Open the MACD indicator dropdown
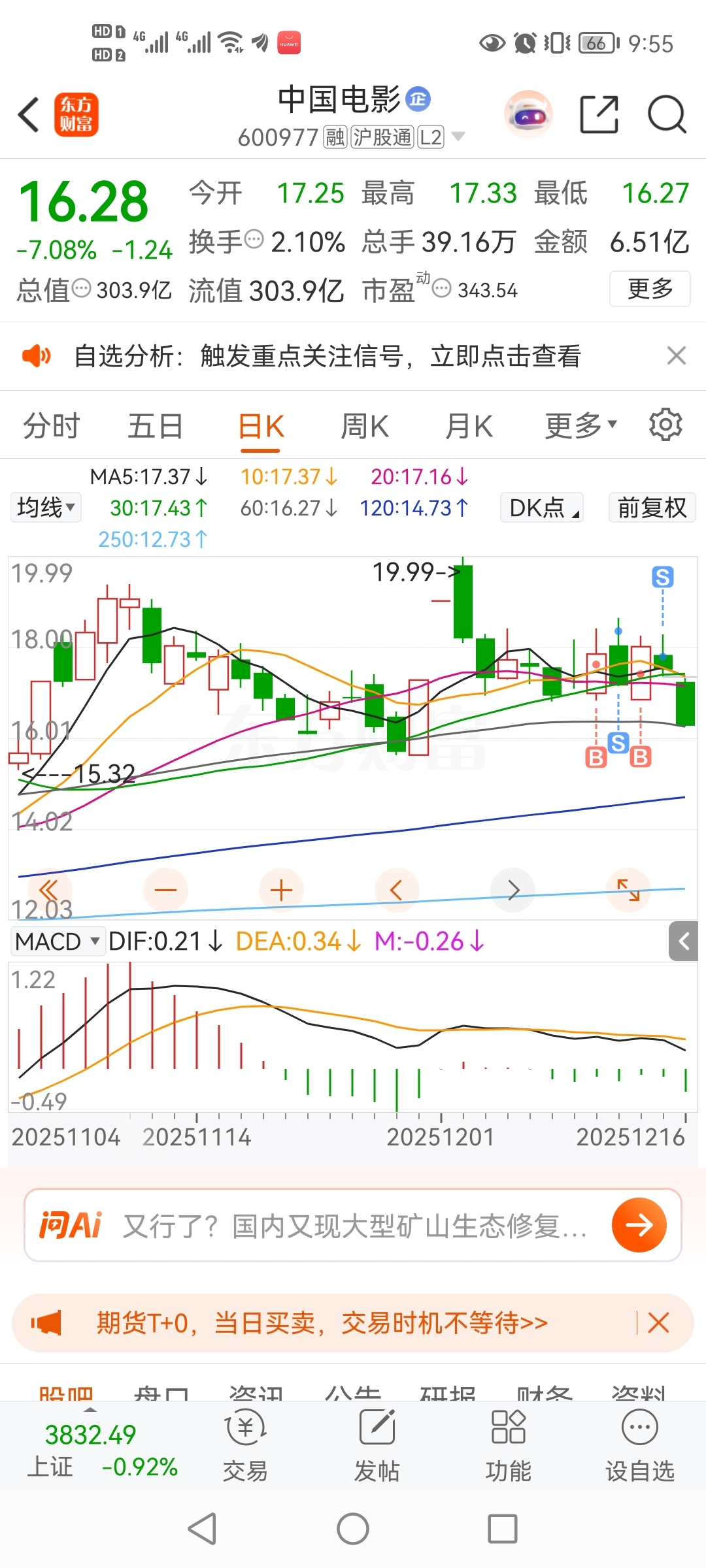The height and width of the screenshot is (1568, 706). coord(58,941)
